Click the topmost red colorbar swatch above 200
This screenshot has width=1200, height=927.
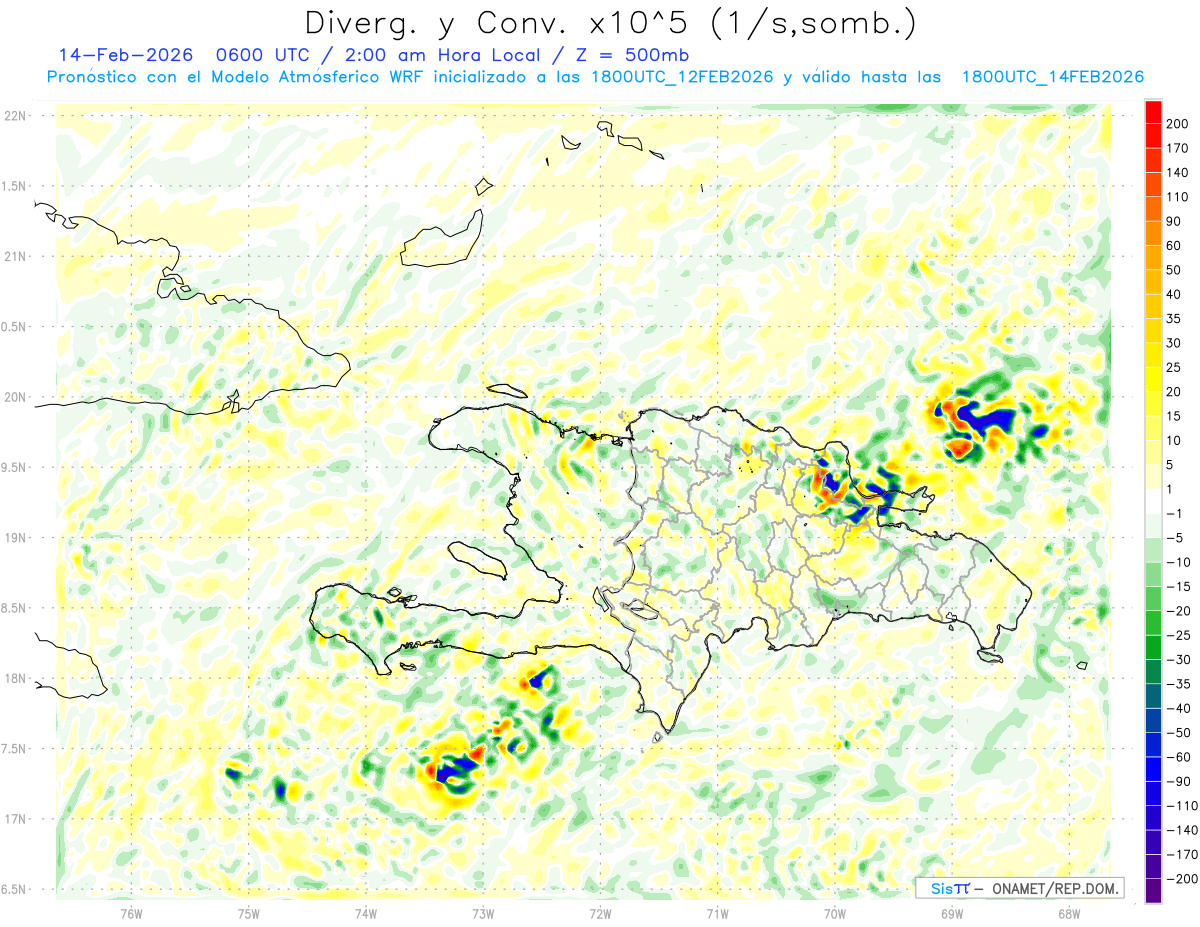1153,111
